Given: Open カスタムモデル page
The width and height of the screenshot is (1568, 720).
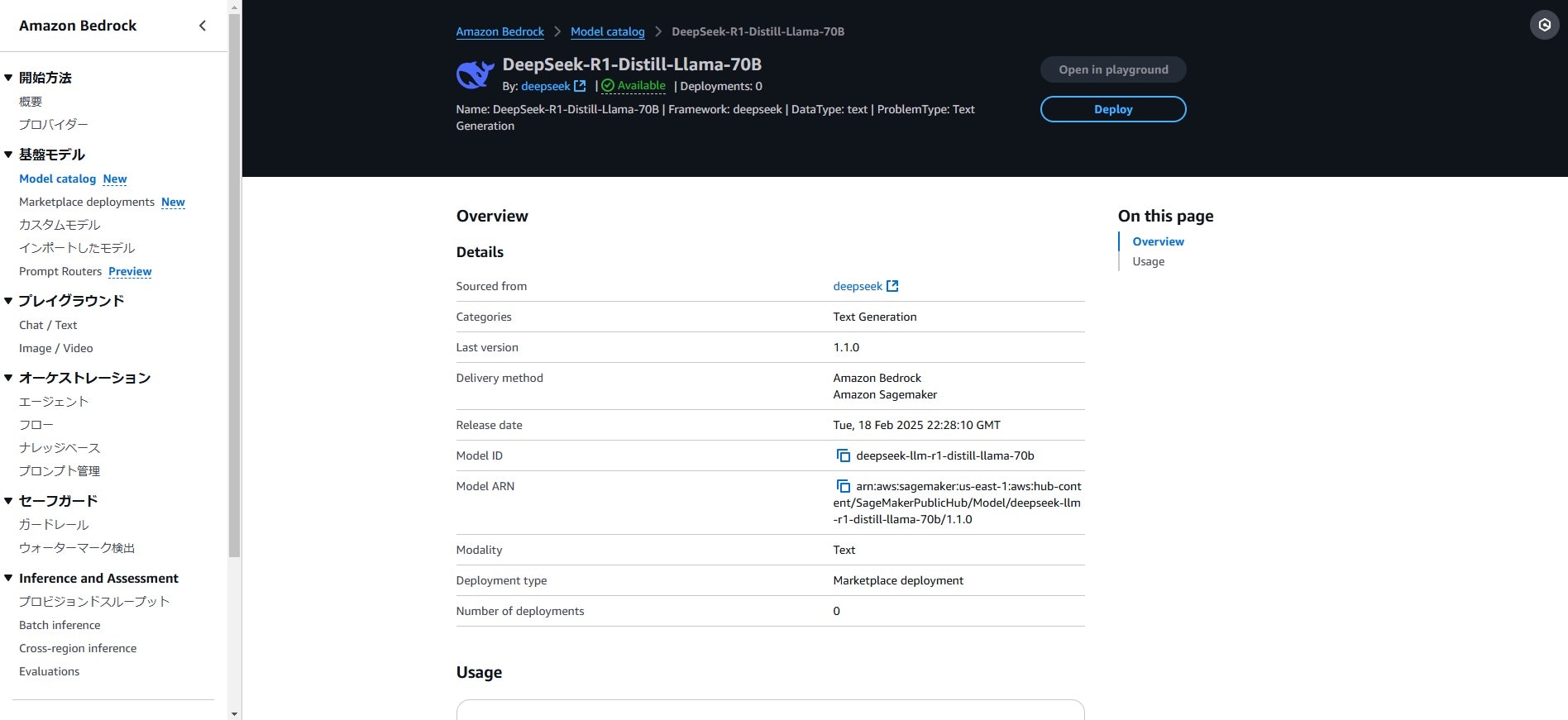Looking at the screenshot, I should (x=60, y=225).
